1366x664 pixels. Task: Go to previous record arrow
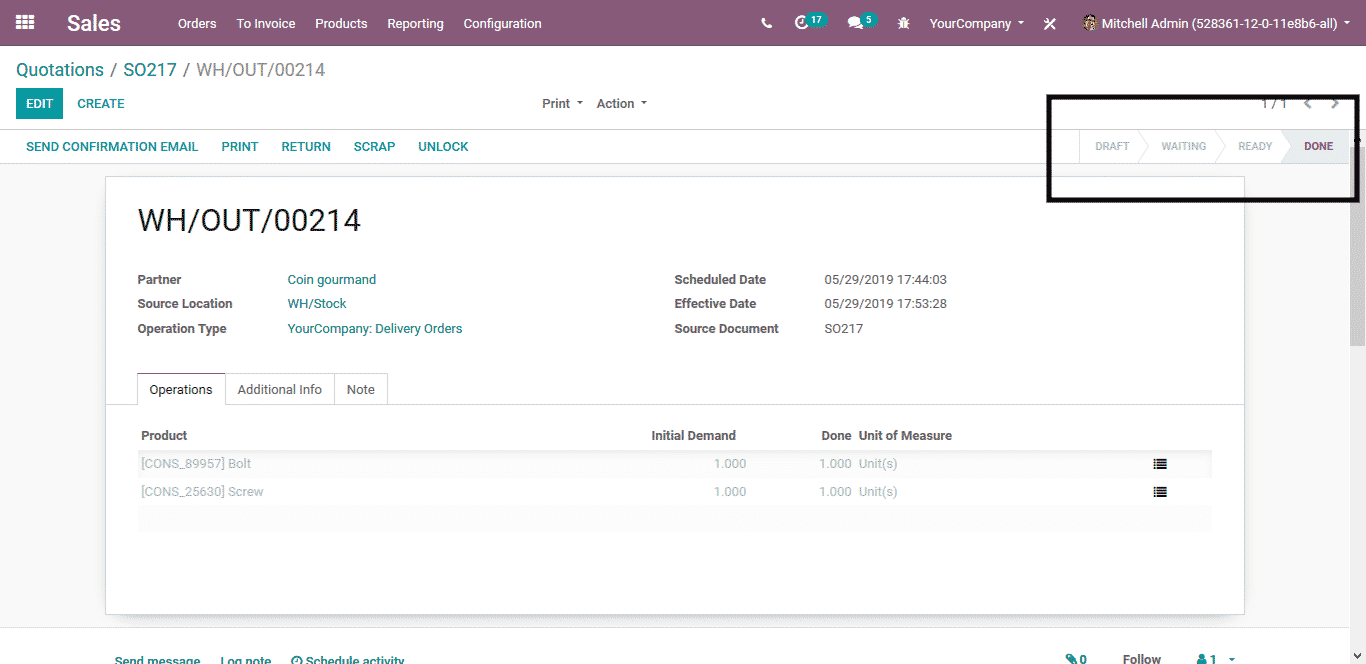1307,104
